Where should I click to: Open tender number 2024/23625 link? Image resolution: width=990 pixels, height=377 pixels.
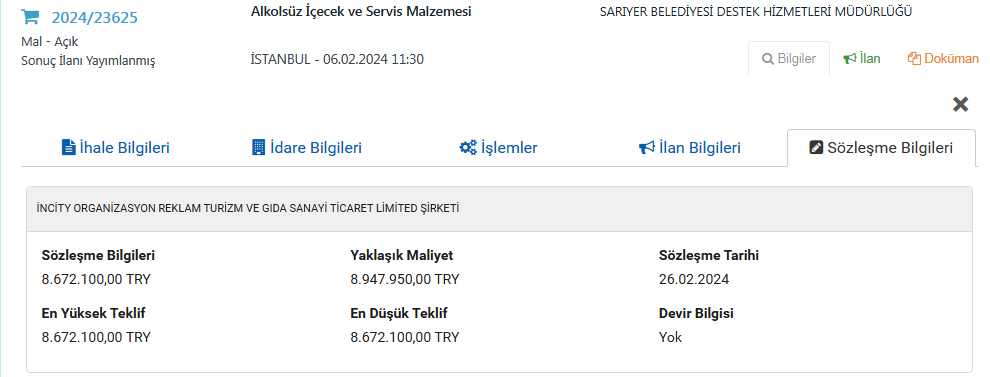(95, 18)
